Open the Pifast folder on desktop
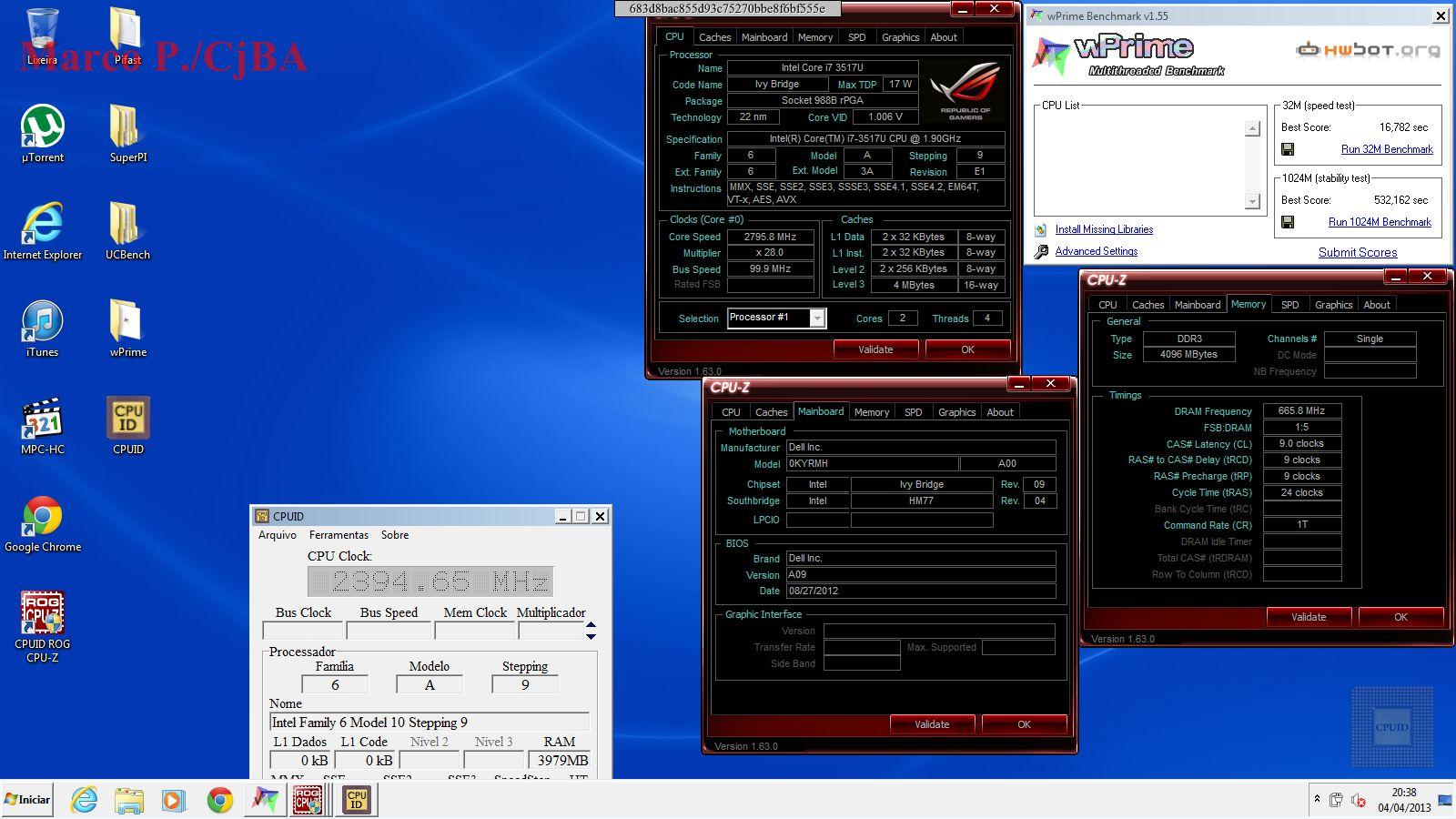1456x819 pixels. 126,36
